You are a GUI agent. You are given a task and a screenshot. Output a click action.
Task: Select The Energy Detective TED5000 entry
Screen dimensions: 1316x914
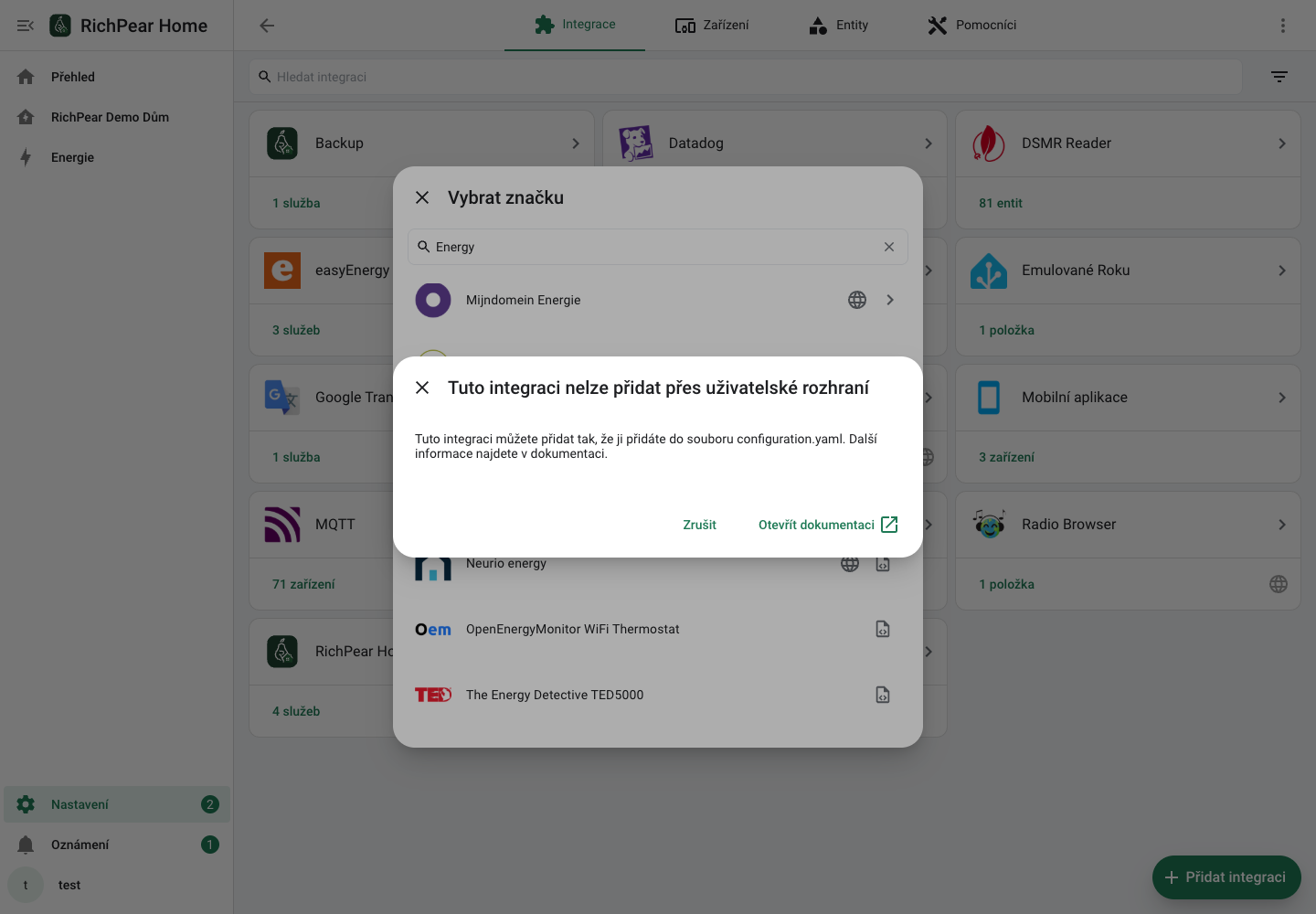pos(658,695)
